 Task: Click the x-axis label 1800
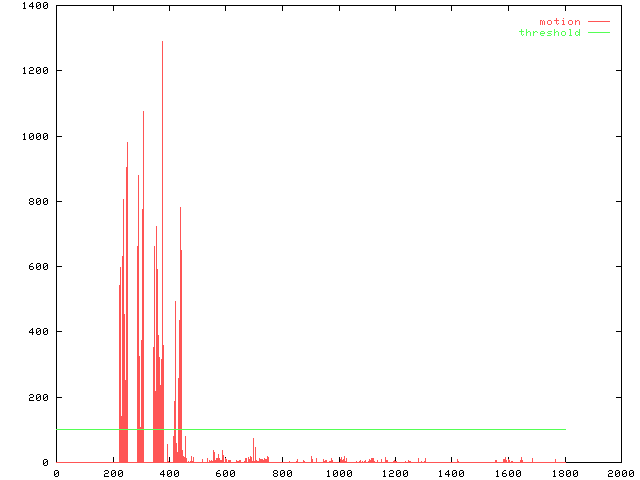(x=564, y=473)
